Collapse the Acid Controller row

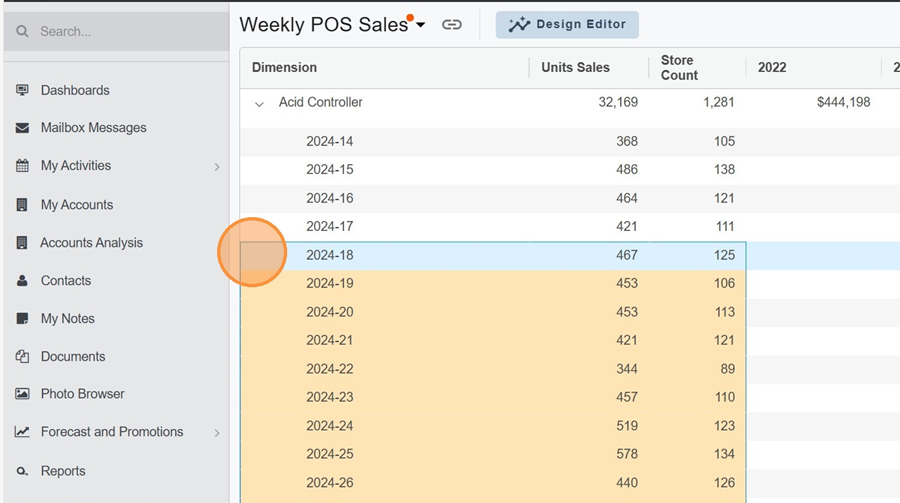(260, 103)
